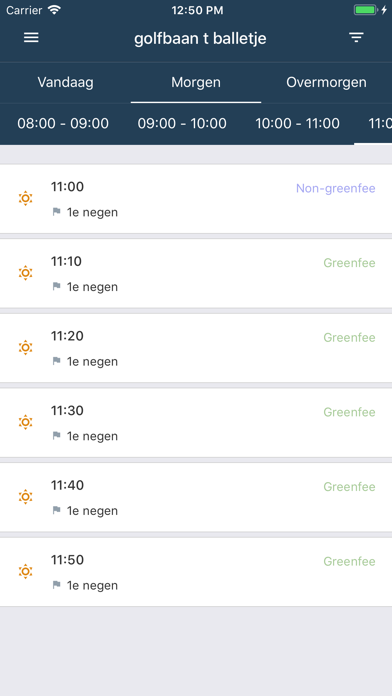The image size is (392, 696).
Task: Open the Non-greenfee label at 11:00
Action: coord(336,189)
